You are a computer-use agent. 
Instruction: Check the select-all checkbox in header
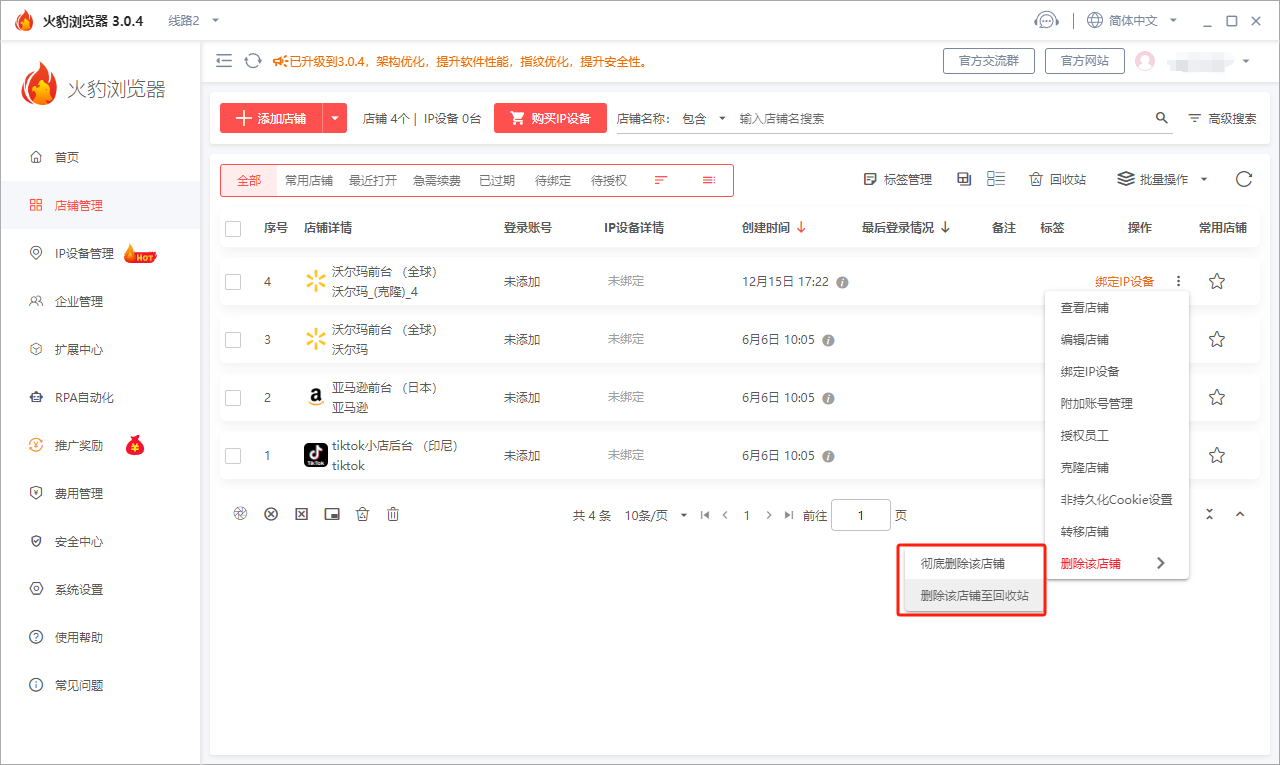[233, 228]
